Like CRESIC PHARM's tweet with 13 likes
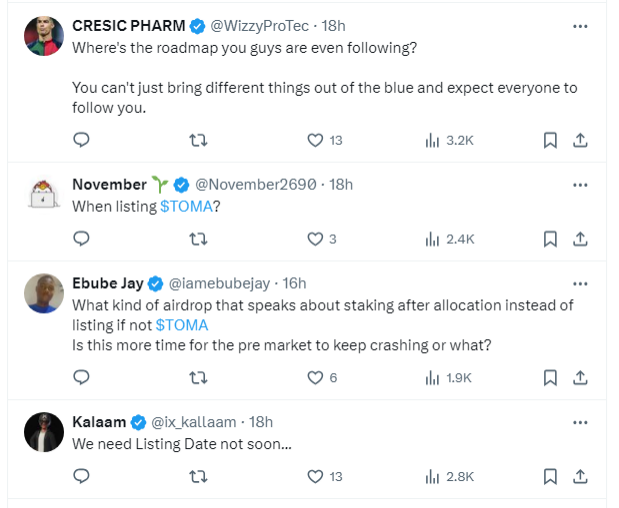 [x=315, y=141]
